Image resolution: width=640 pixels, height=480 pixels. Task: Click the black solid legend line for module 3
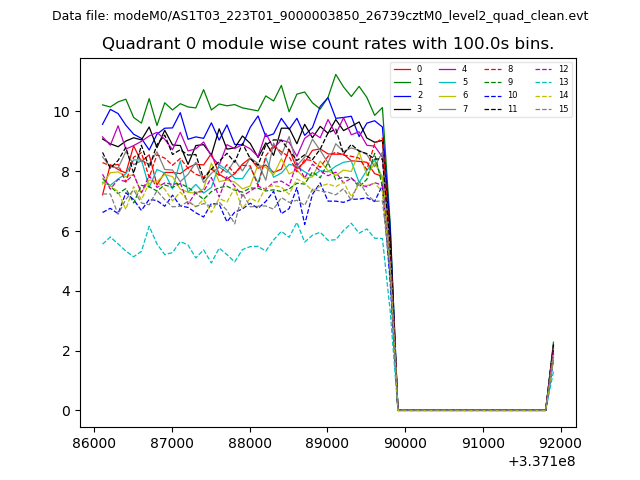tap(402, 108)
